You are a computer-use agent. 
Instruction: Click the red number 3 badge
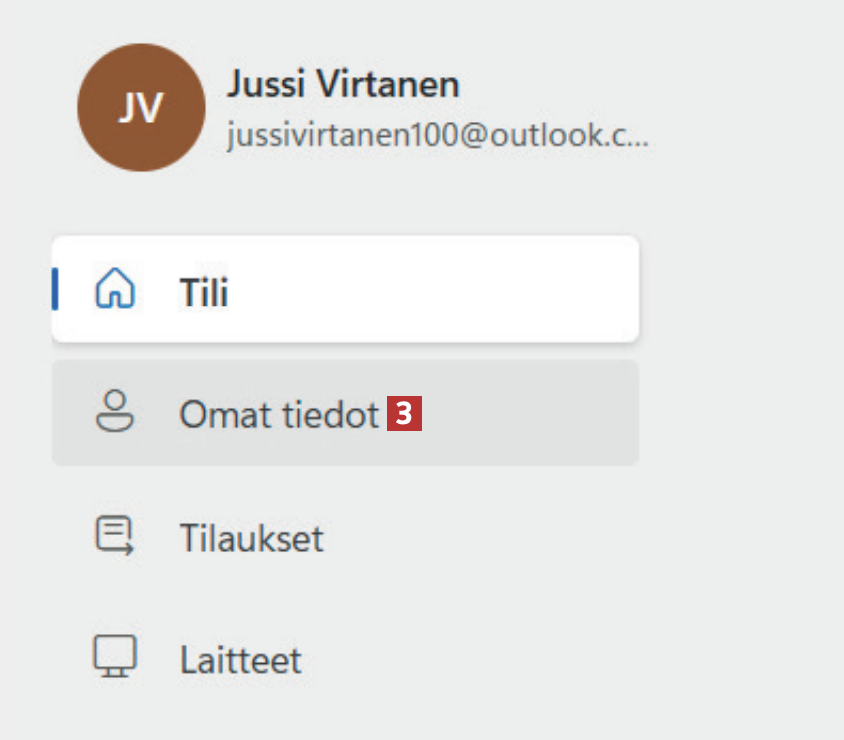click(x=404, y=414)
